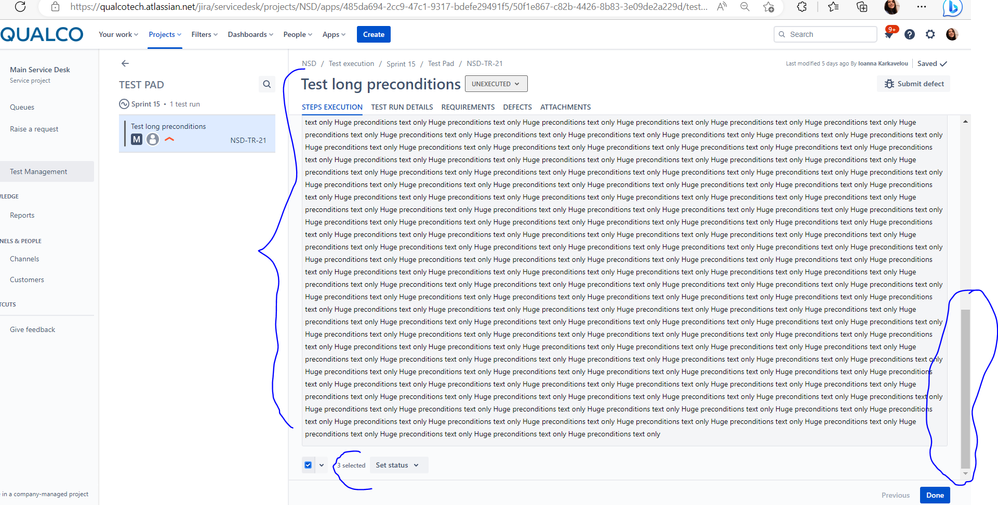Open the read aloud icon in address bar

point(722,7)
